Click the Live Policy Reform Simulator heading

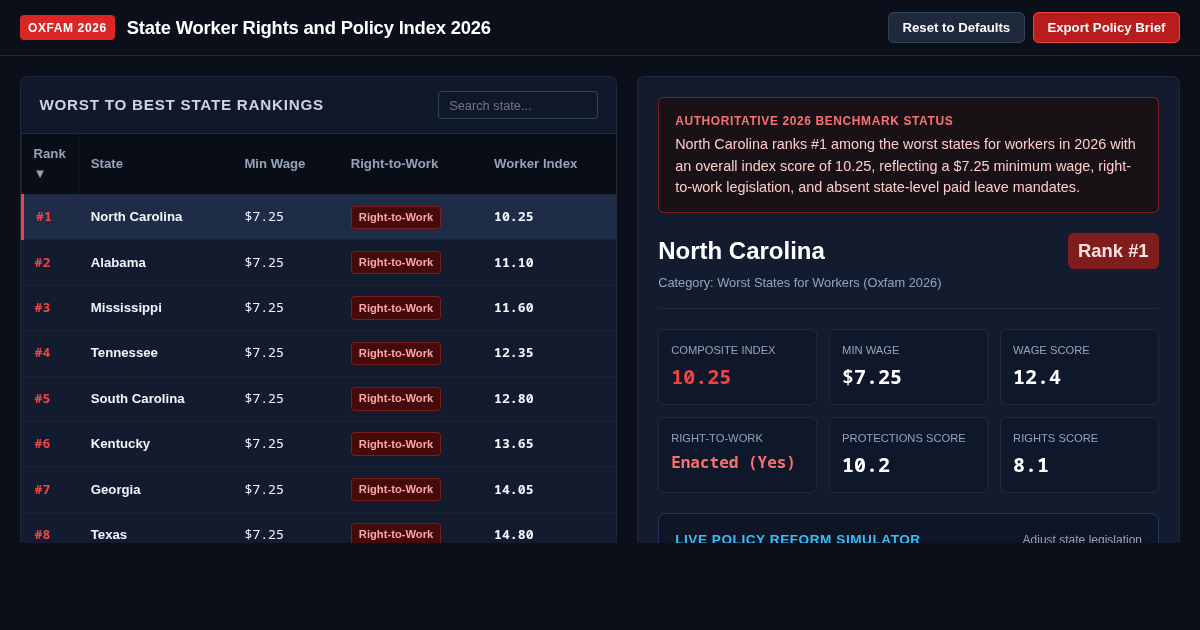click(x=797, y=539)
